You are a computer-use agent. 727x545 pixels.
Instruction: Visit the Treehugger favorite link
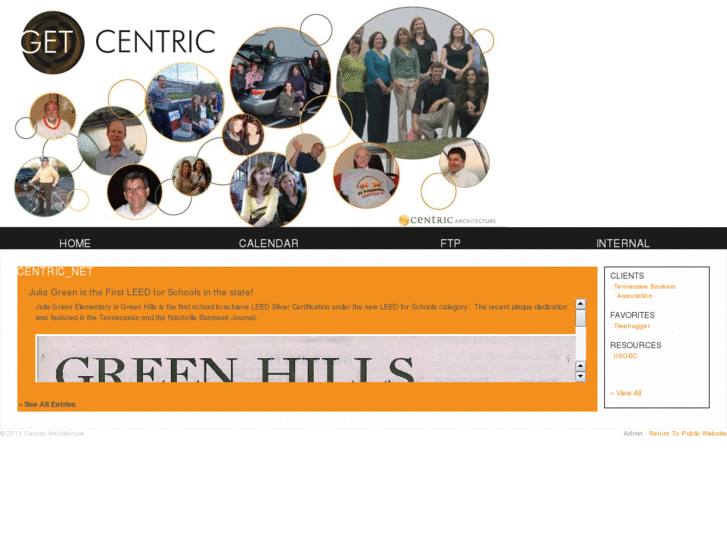click(x=631, y=326)
